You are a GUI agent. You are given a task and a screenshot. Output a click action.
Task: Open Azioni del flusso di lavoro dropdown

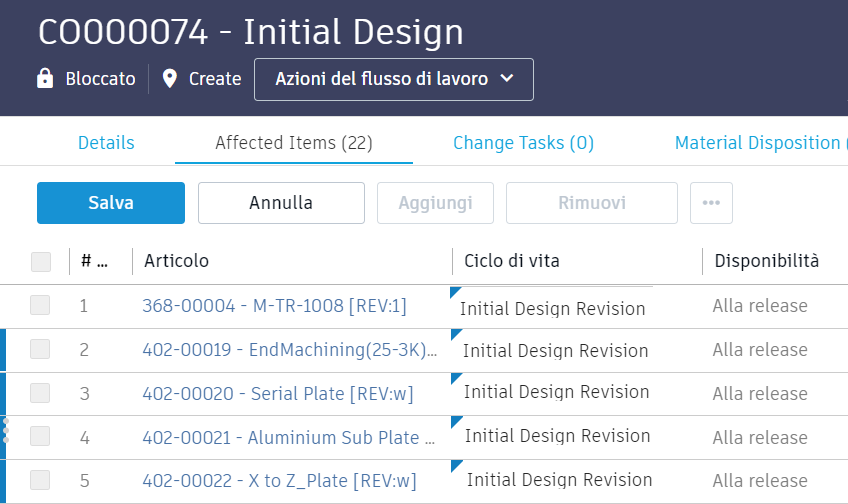coord(394,79)
